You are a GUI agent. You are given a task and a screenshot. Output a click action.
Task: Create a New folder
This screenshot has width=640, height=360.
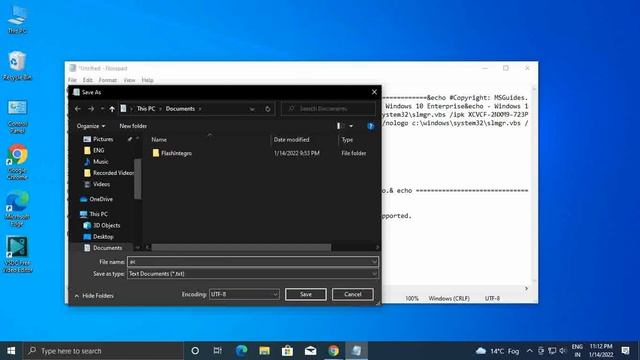(x=133, y=126)
